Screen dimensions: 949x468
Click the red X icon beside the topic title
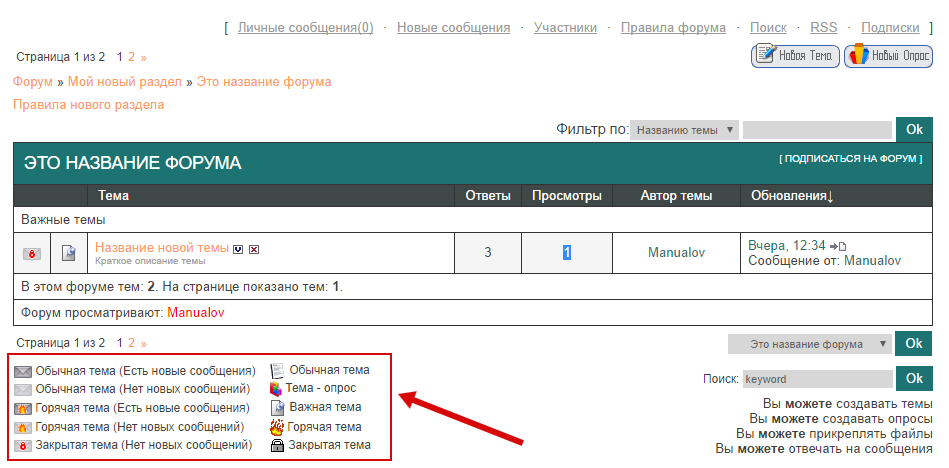(x=254, y=248)
